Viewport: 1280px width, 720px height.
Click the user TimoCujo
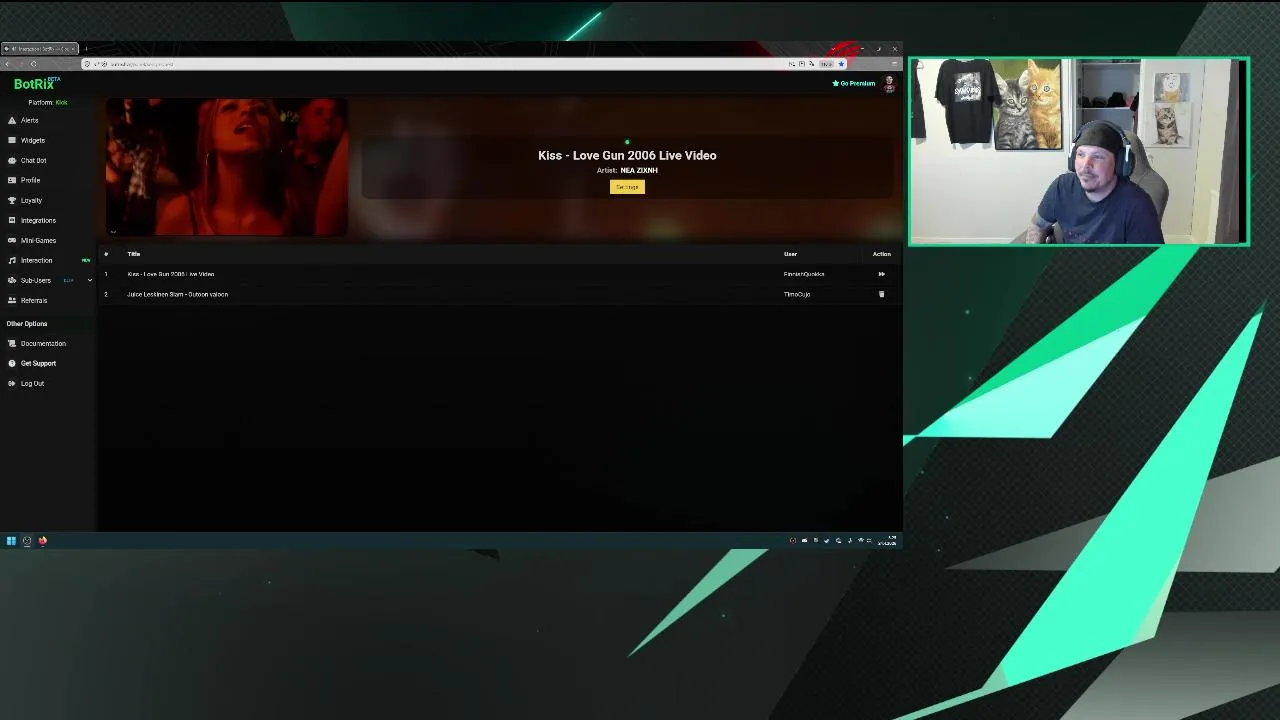pos(797,294)
